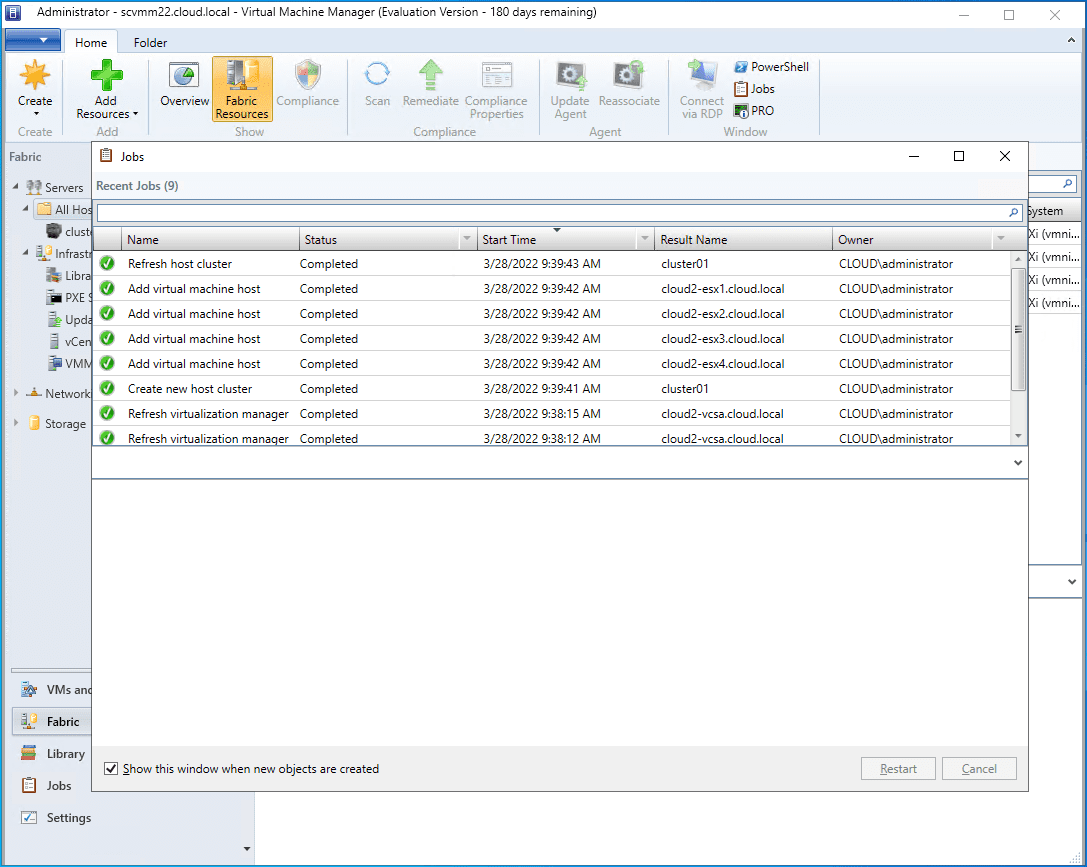Open the Start Time column filter dropdown

645,238
